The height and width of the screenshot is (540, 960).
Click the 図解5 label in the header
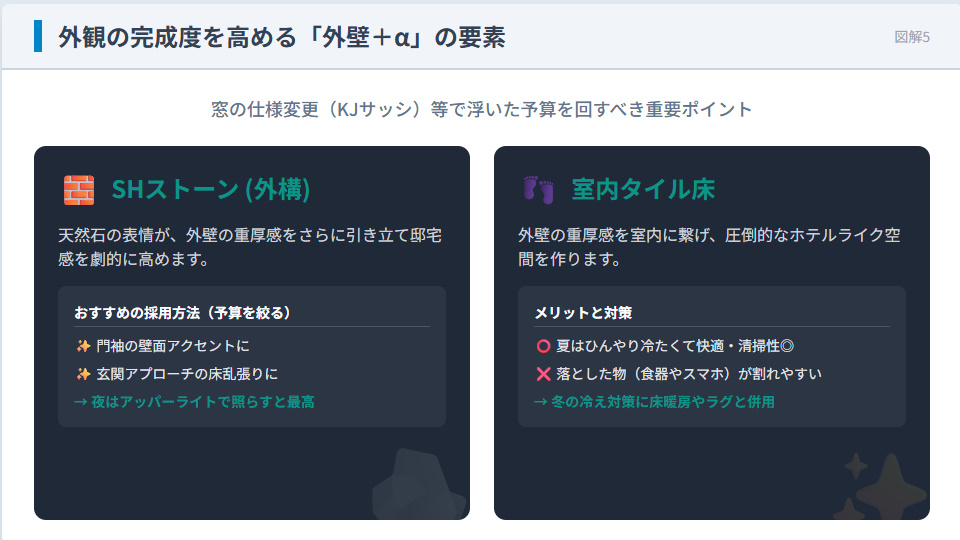click(x=912, y=37)
